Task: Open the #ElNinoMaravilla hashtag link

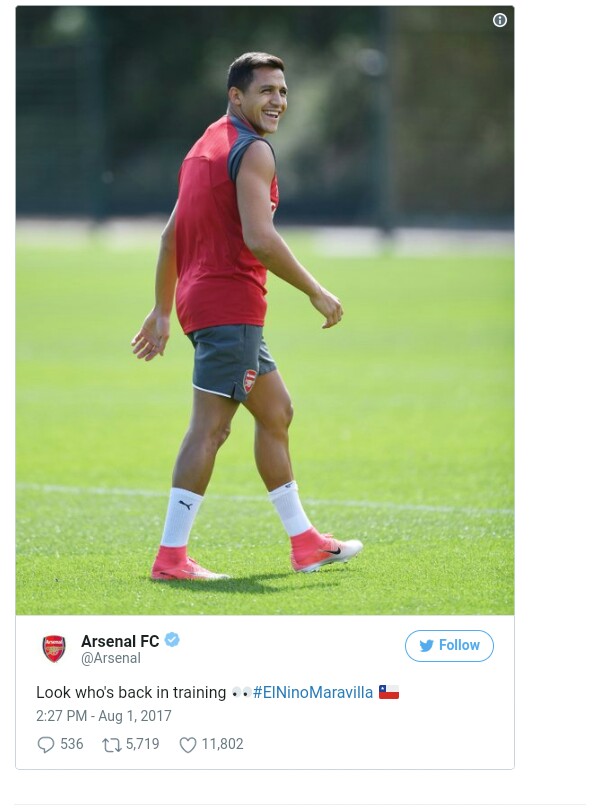Action: [313, 692]
